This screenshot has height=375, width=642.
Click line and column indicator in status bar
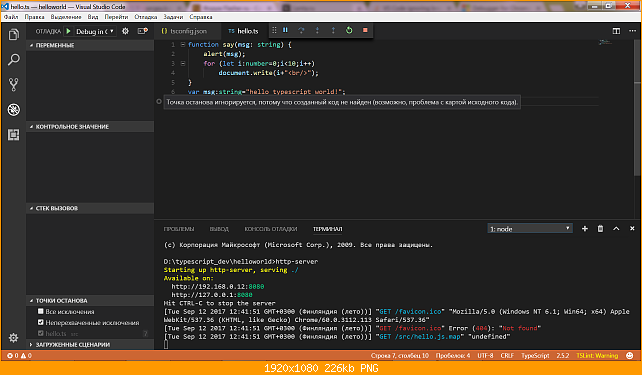400,355
